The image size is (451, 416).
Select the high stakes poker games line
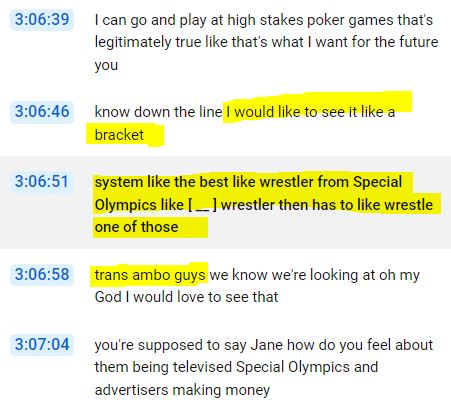pyautogui.click(x=264, y=20)
